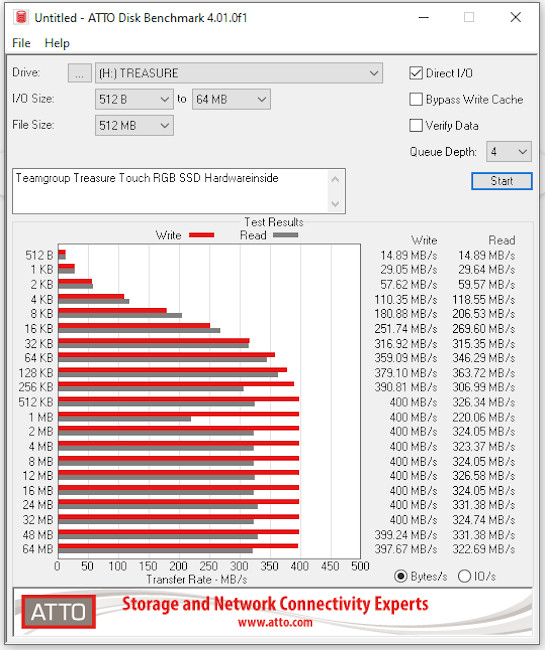Open the 512 MB File Size dropdown
The height and width of the screenshot is (650, 545).
coord(134,126)
